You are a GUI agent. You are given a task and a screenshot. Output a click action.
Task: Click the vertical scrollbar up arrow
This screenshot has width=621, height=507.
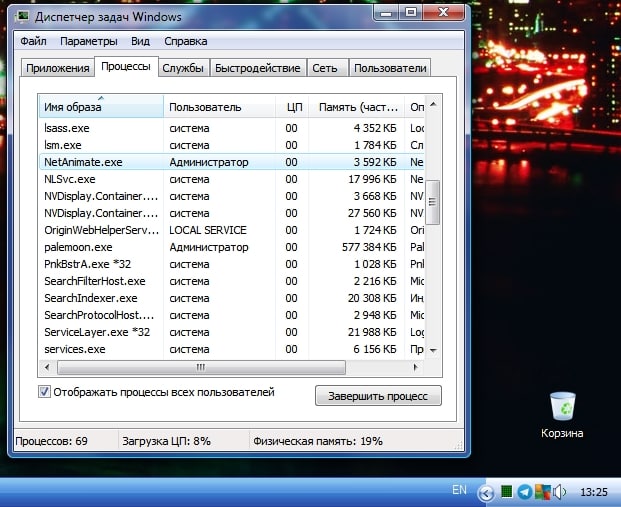(433, 105)
